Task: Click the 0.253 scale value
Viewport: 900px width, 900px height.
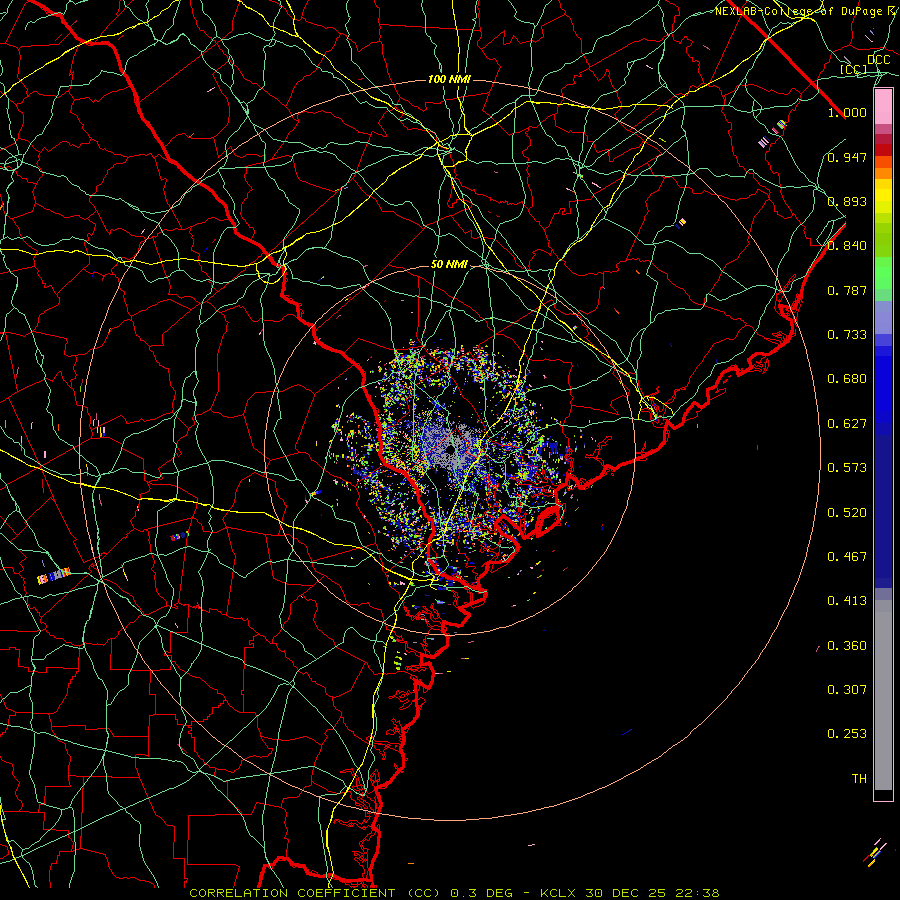Action: 847,734
